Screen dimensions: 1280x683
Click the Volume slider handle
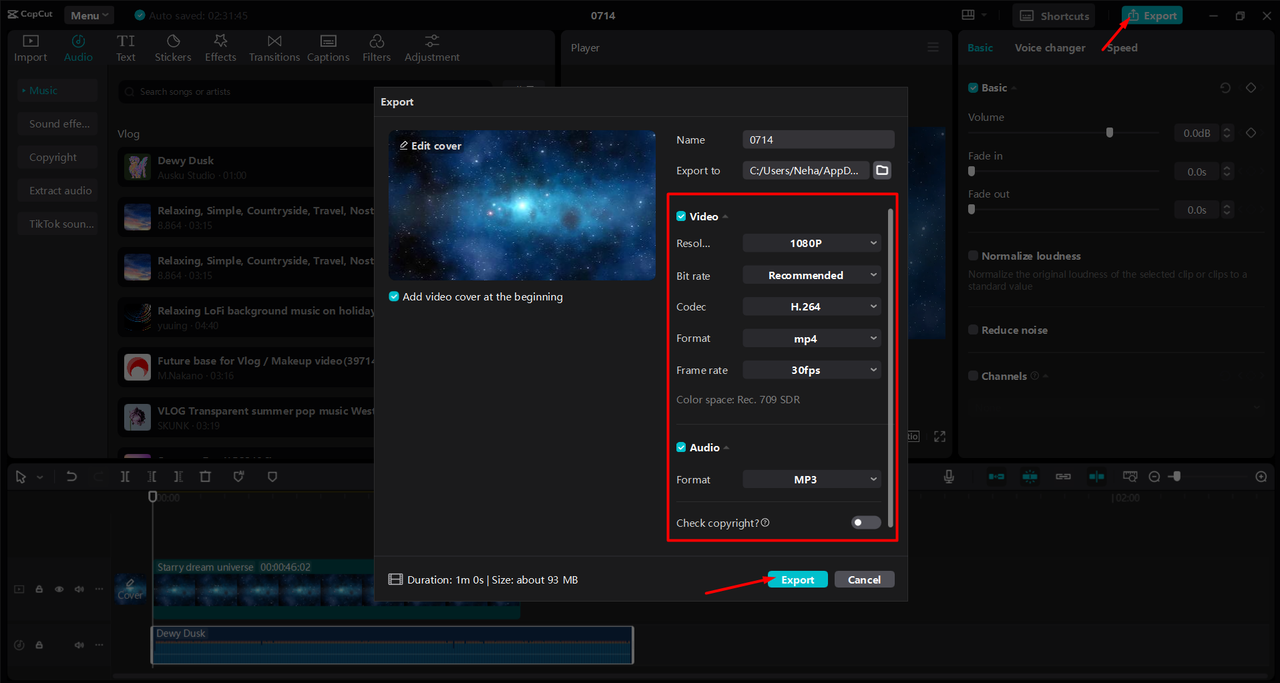[x=1109, y=132]
